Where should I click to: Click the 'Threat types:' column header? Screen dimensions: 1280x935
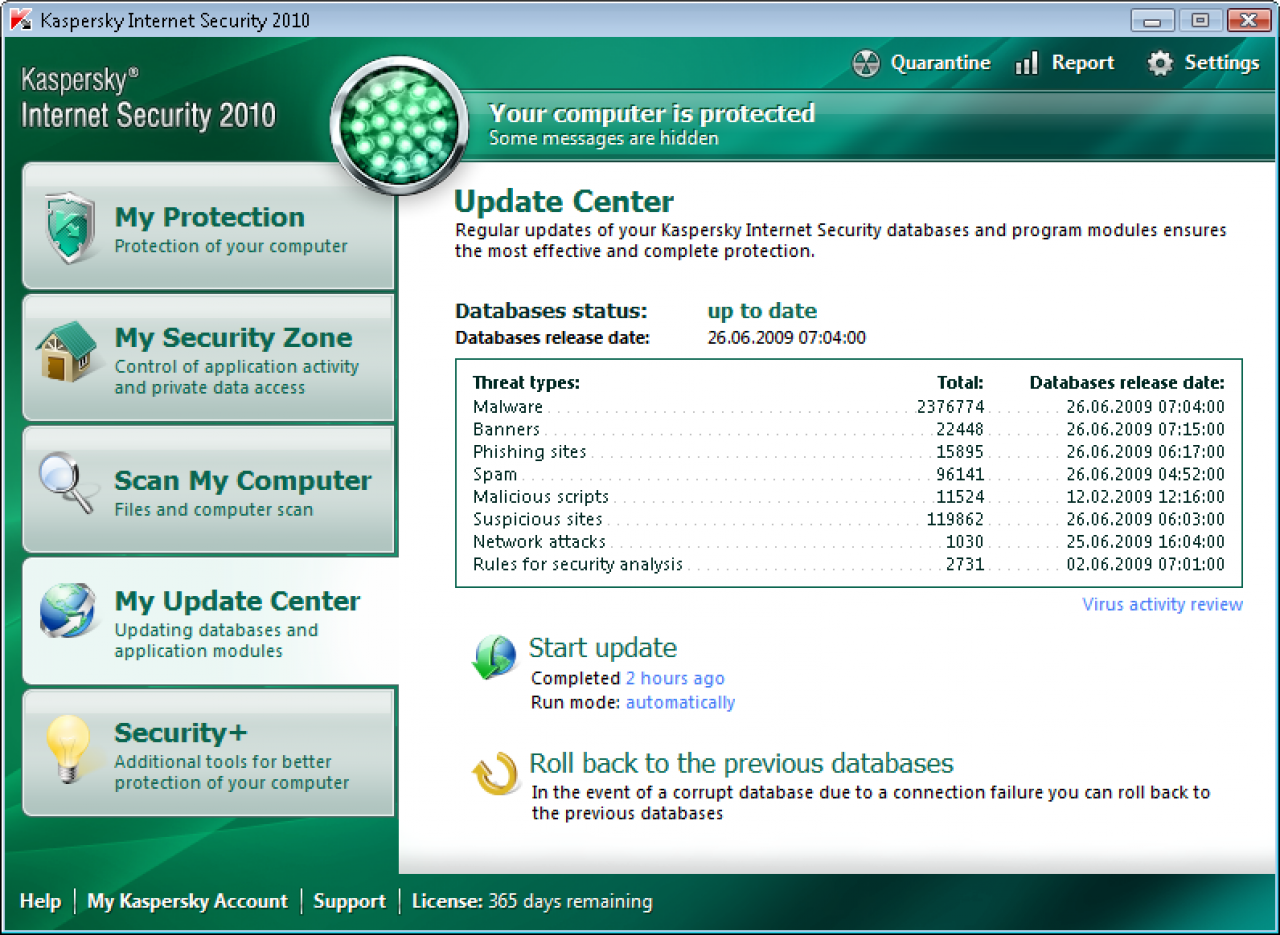(x=526, y=383)
